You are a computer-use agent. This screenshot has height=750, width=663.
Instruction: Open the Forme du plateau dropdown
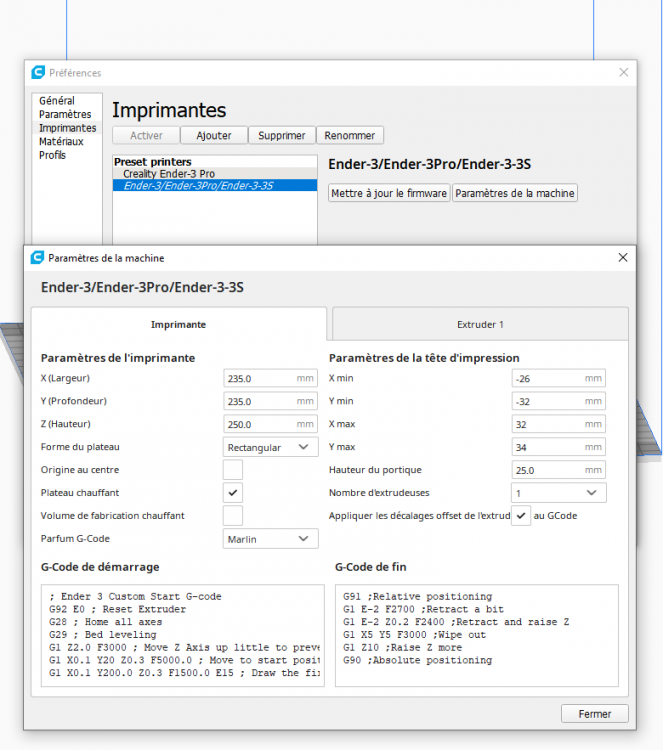270,447
